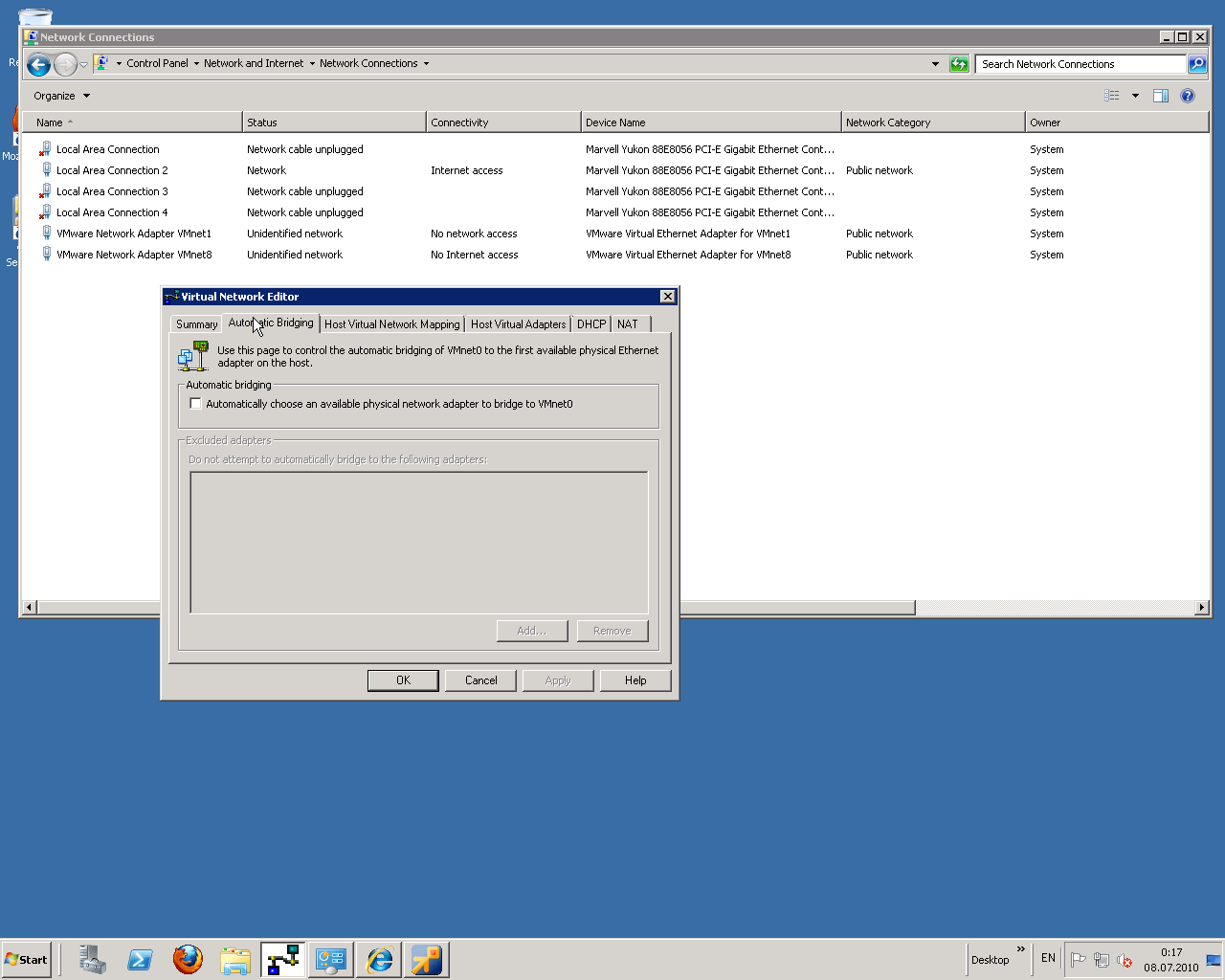Switch to VMware taskbar button
This screenshot has height=980, width=1225.
point(427,959)
